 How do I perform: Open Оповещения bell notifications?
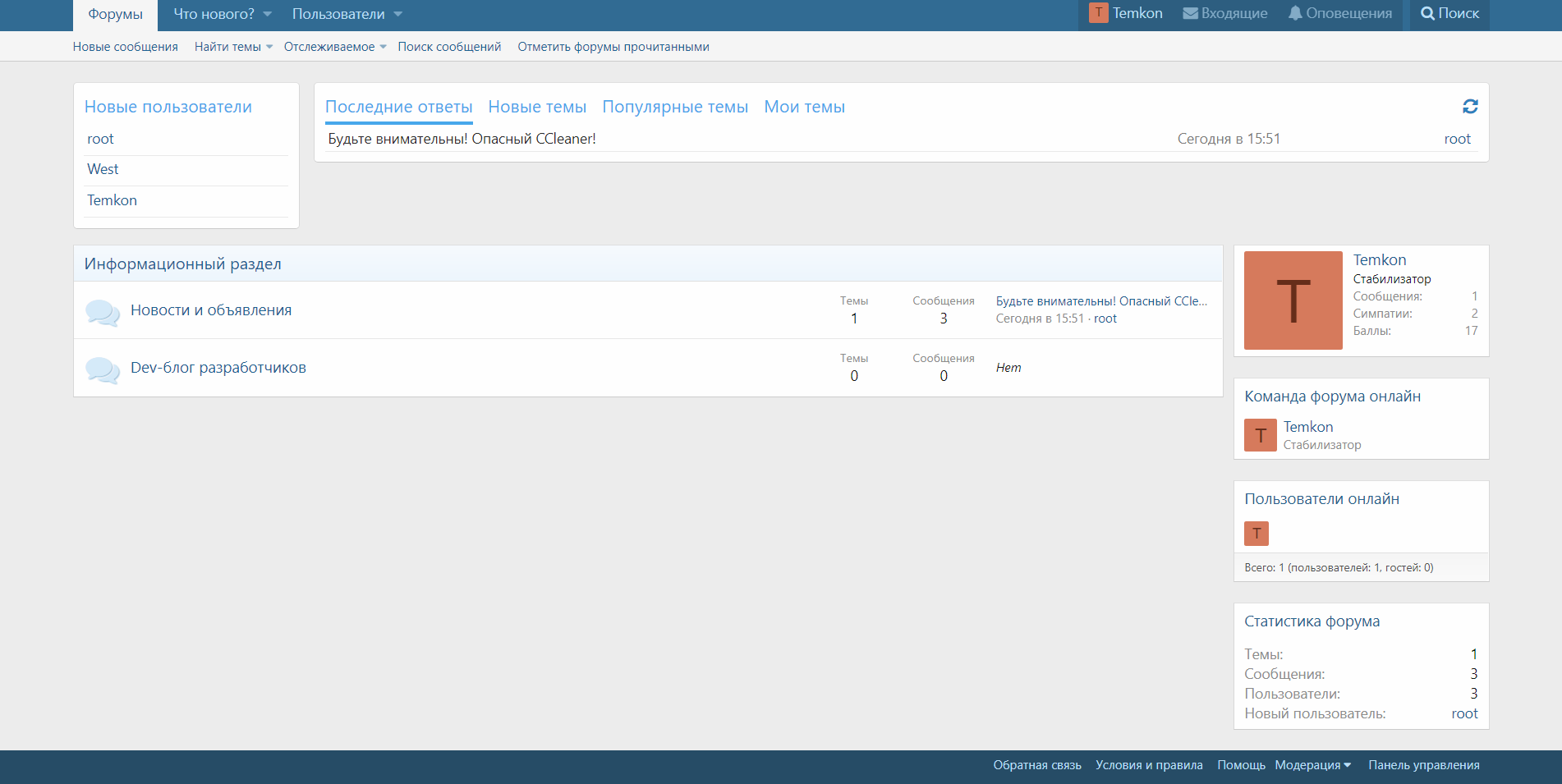point(1339,14)
